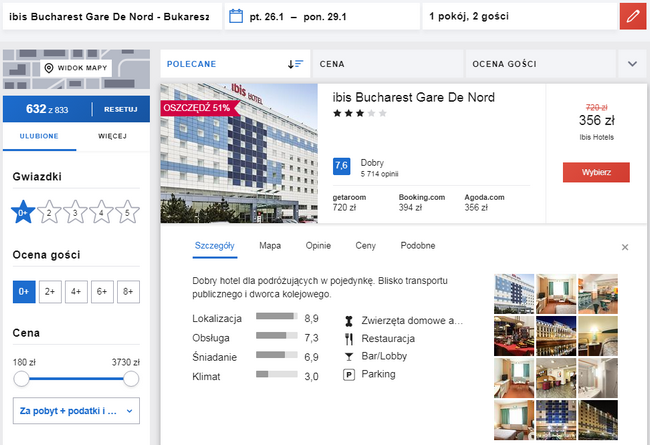Click the Obsługa 7,3 rating bar
Screen dimensions: 650x445
click(276, 336)
